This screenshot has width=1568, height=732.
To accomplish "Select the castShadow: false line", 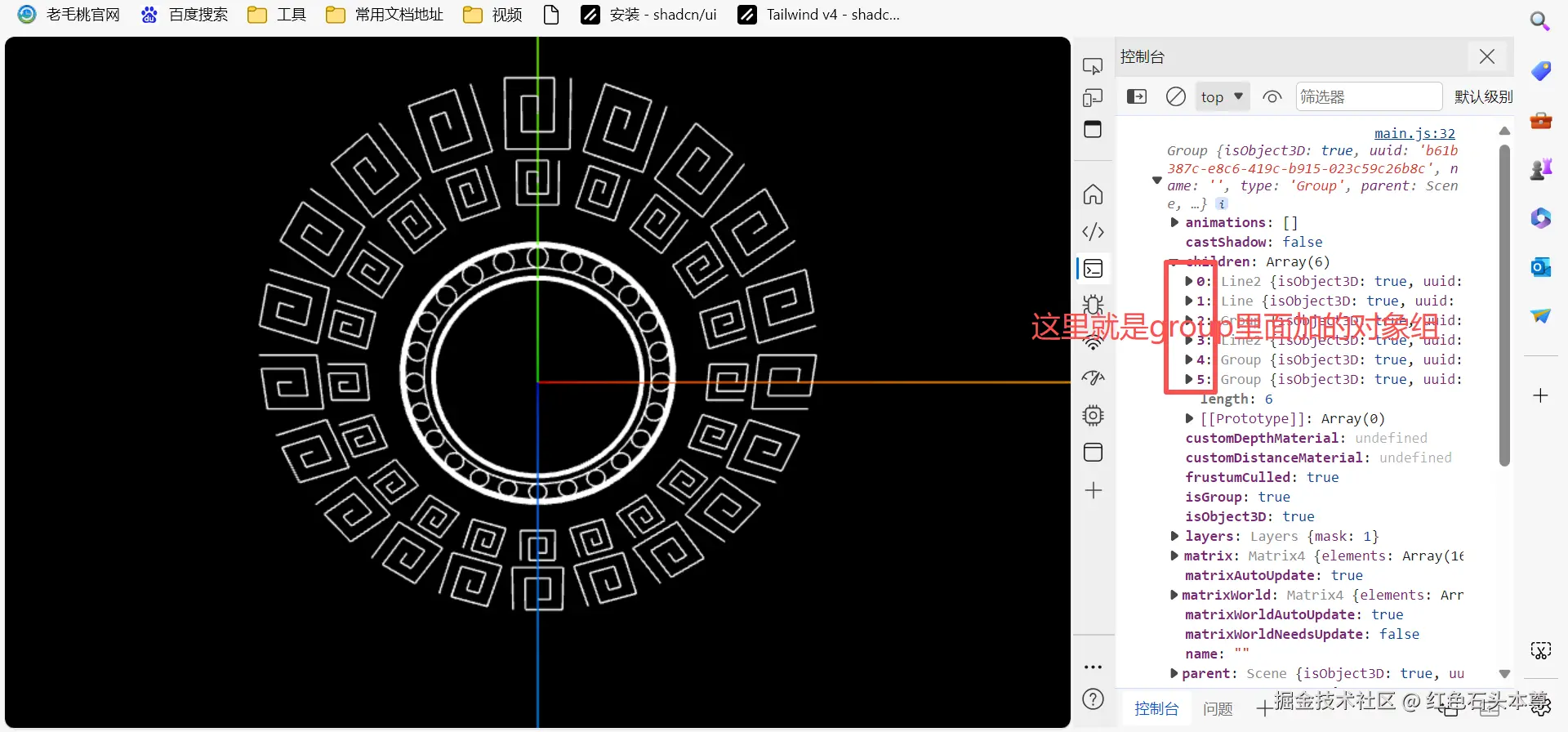I will coord(1254,242).
